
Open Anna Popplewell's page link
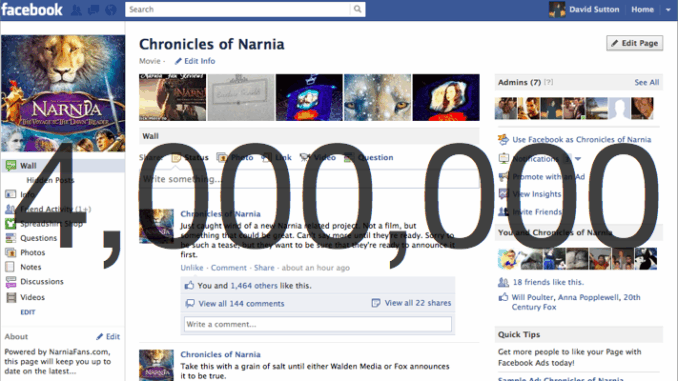pyautogui.click(x=588, y=297)
